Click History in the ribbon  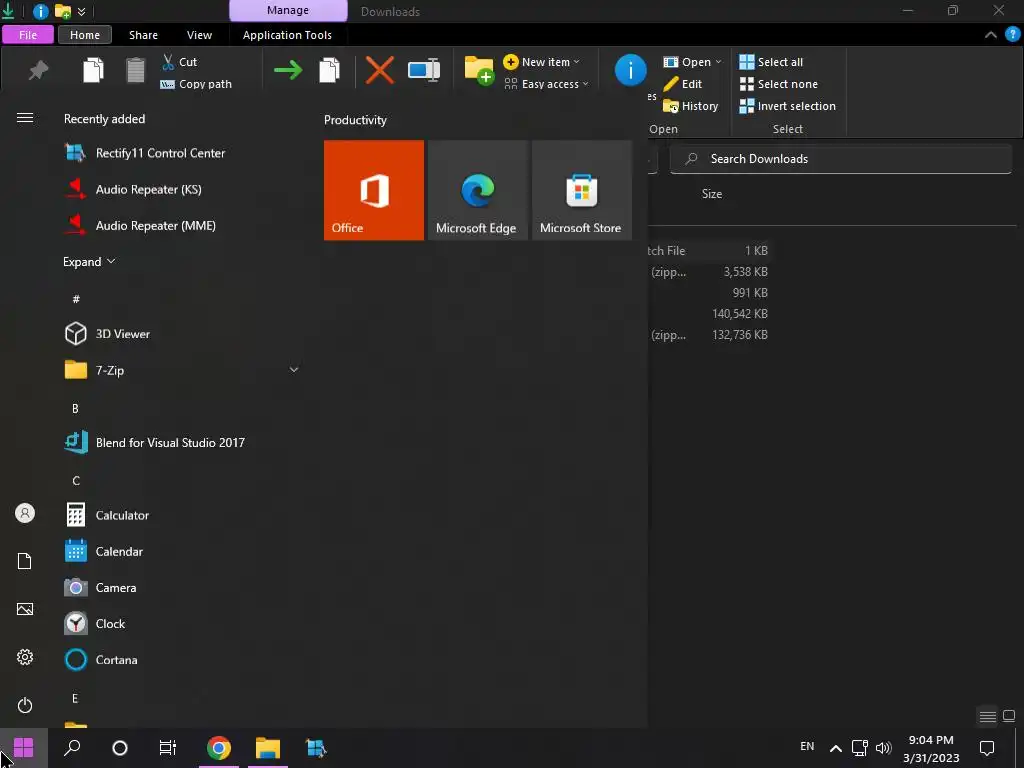[x=690, y=106]
